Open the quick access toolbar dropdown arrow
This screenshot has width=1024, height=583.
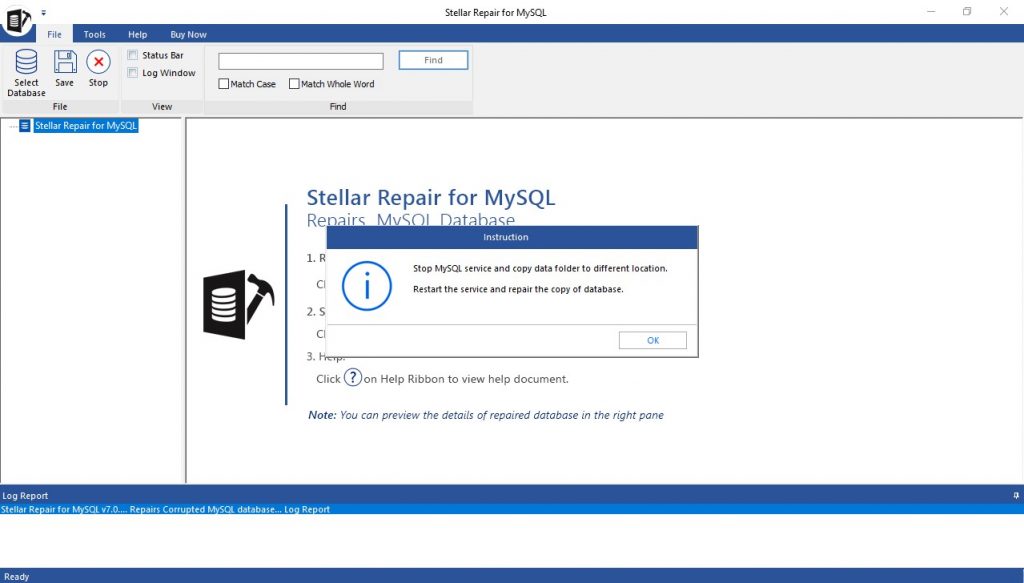click(44, 12)
